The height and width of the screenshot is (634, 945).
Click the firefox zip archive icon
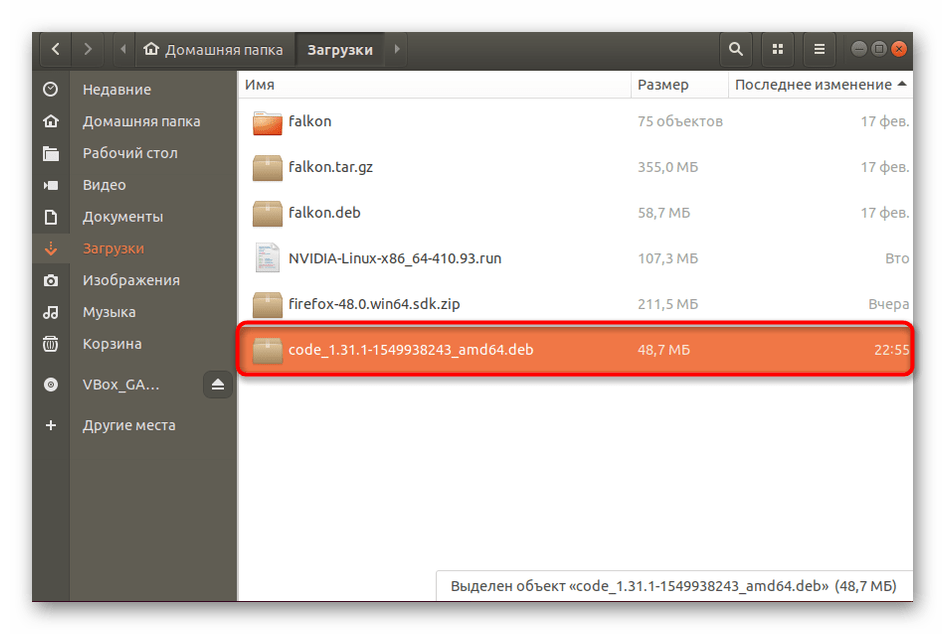point(267,304)
